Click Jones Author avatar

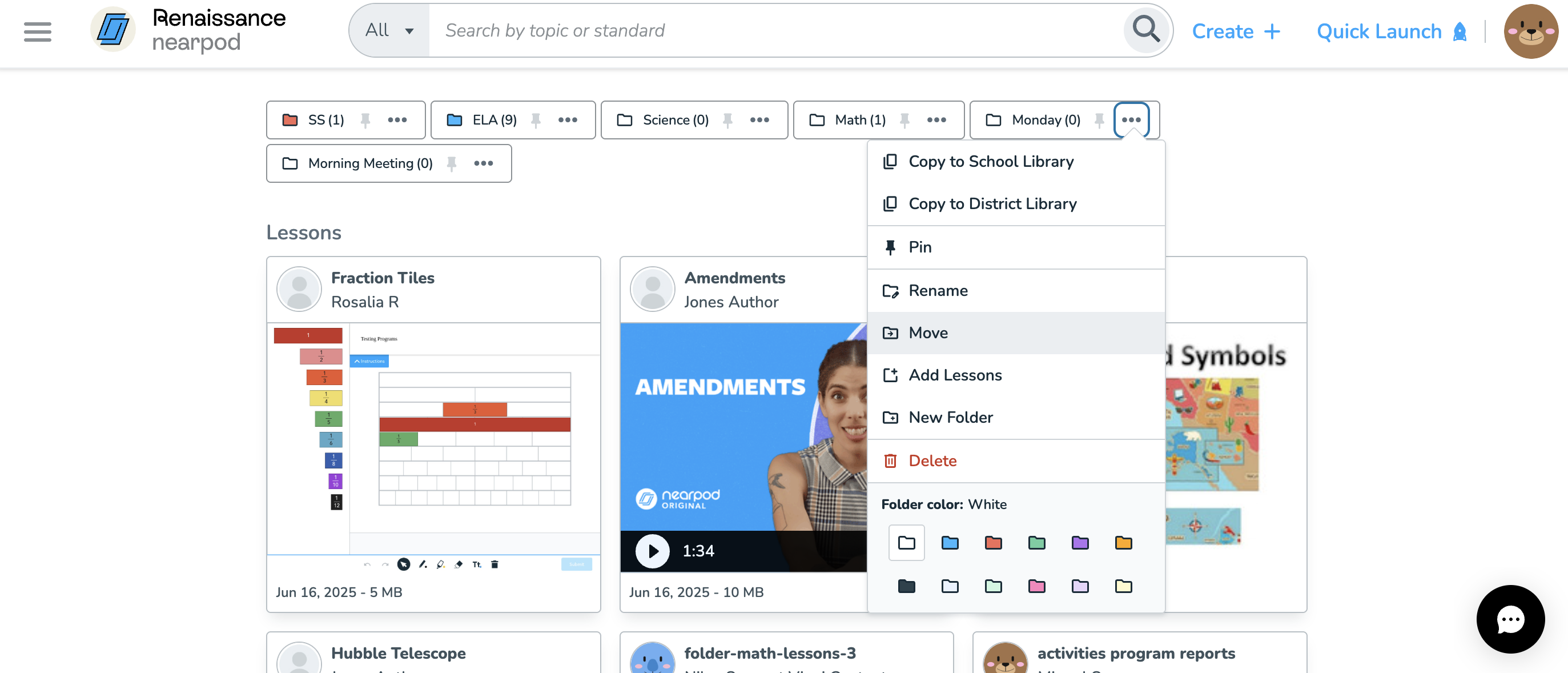(x=652, y=289)
